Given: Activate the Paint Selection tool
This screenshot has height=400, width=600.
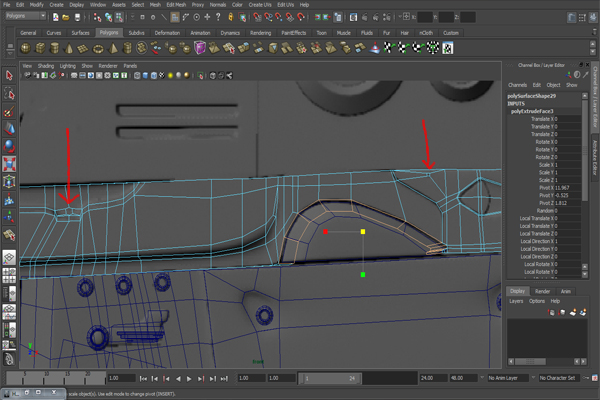Looking at the screenshot, I should click(9, 111).
